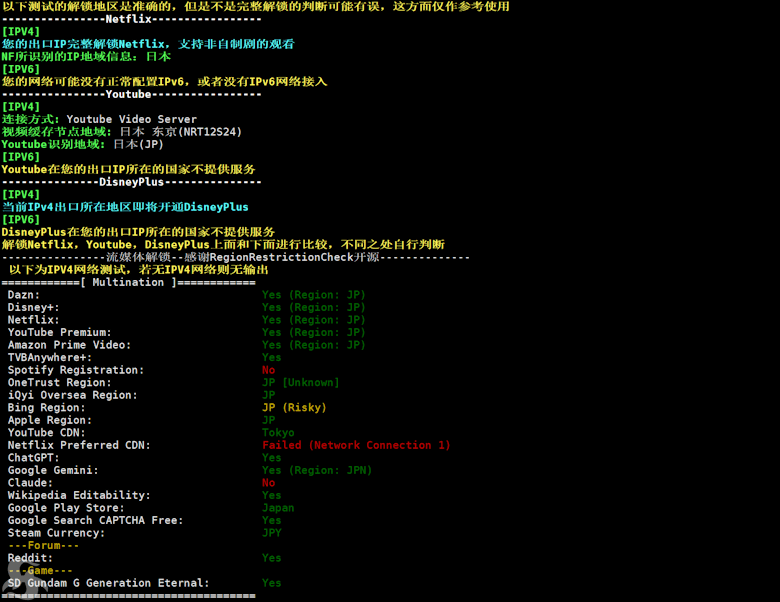Select the 'Apple Region:' label
This screenshot has width=780, height=602.
pyautogui.click(x=50, y=420)
